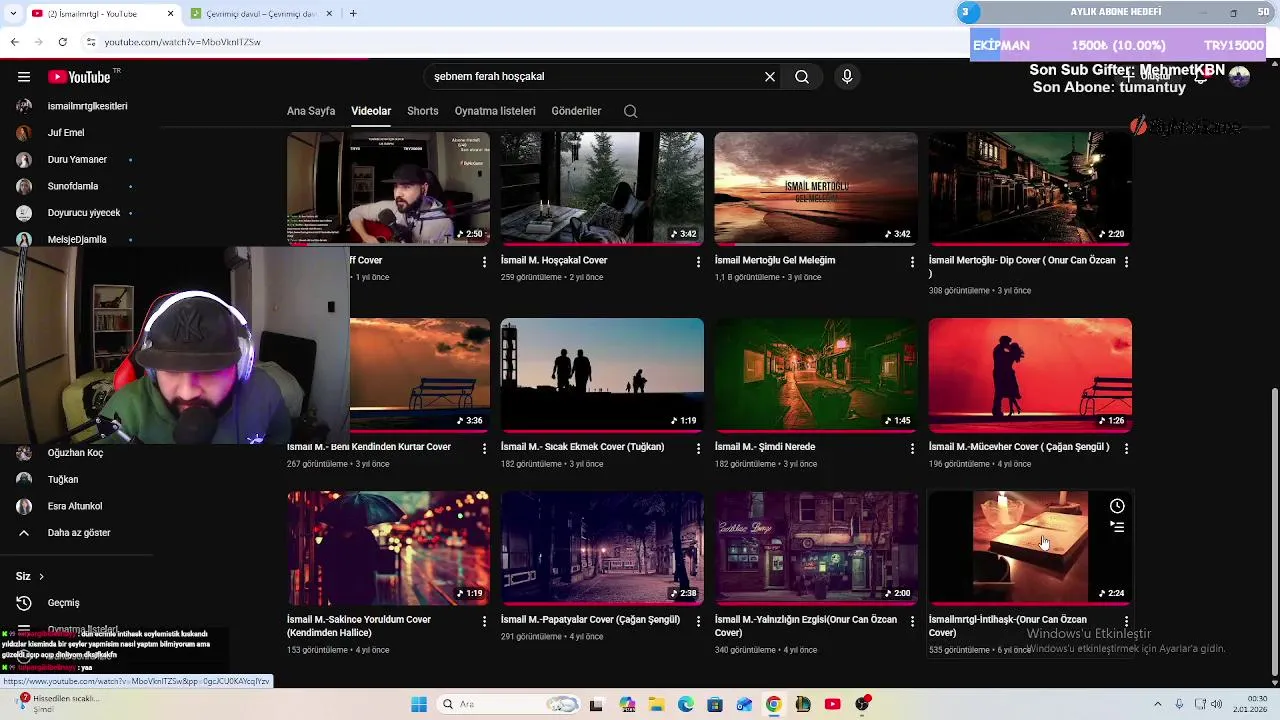Open Microsoft Edge from taskbar
1280x720 pixels.
686,704
